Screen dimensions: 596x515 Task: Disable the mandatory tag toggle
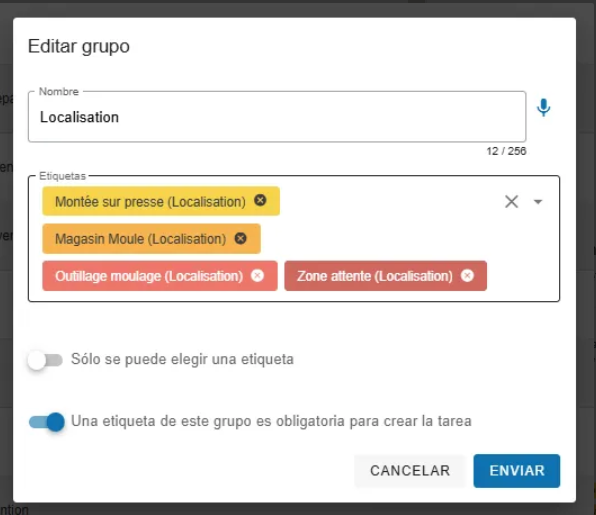click(47, 422)
